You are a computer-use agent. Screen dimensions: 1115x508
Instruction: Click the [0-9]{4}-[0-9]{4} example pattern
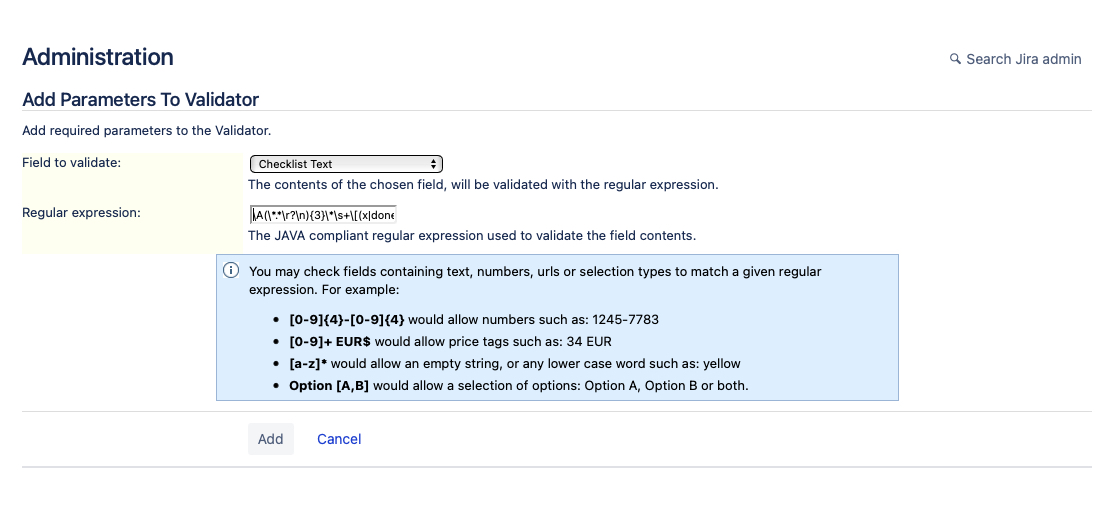(x=346, y=320)
